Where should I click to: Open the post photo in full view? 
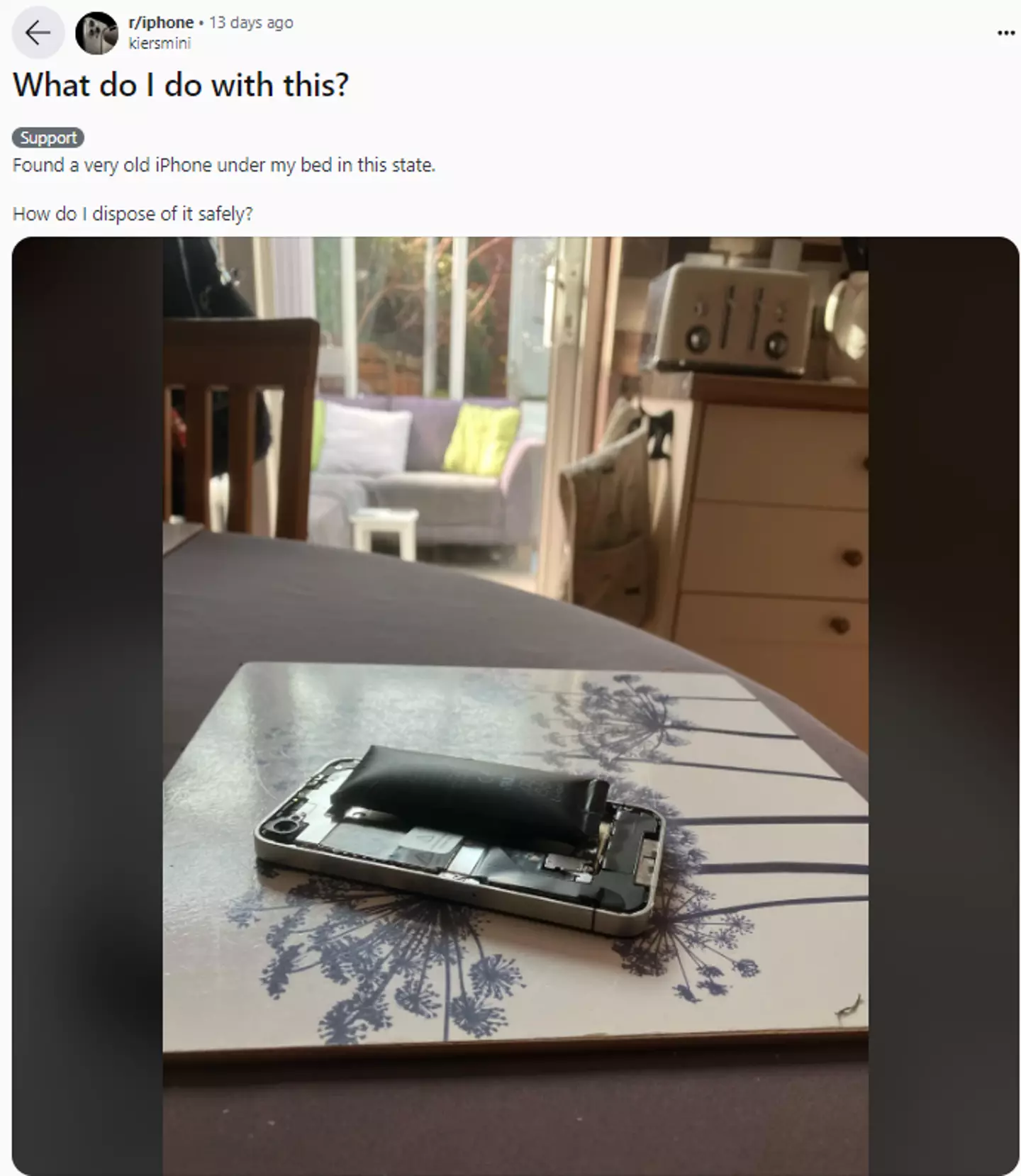click(515, 706)
